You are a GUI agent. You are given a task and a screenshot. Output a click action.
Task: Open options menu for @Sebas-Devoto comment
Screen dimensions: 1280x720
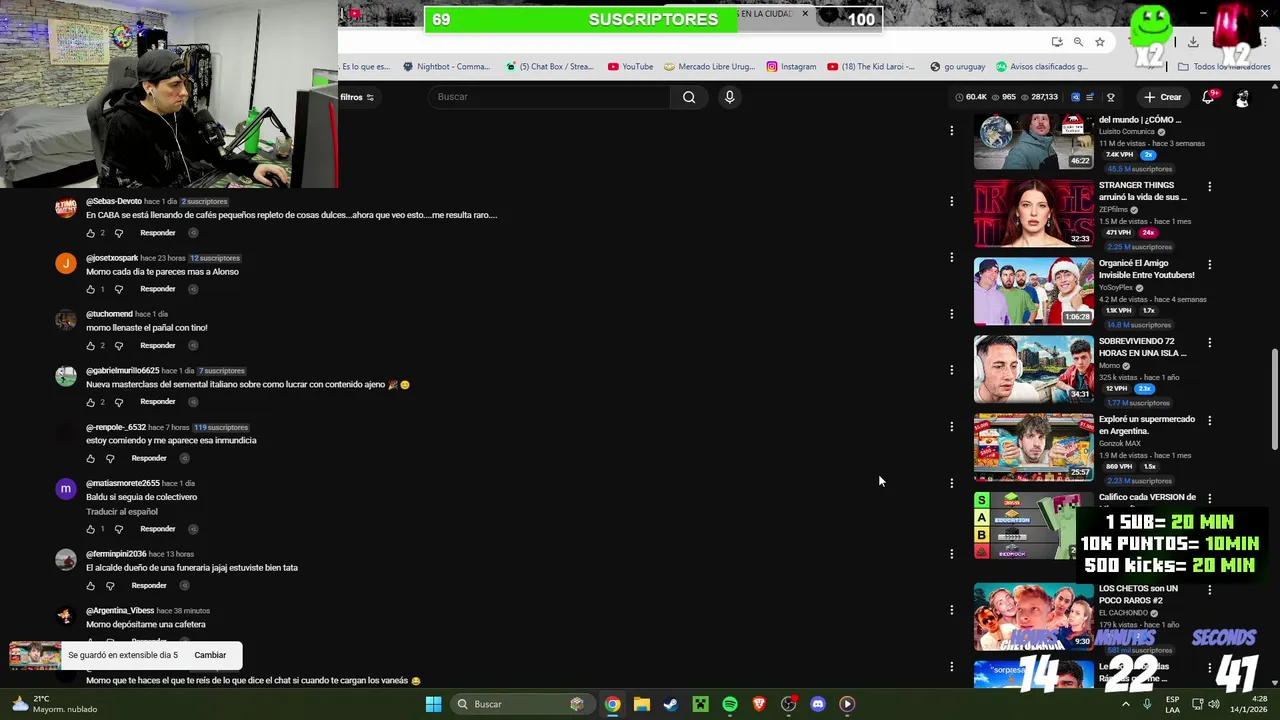pos(951,201)
